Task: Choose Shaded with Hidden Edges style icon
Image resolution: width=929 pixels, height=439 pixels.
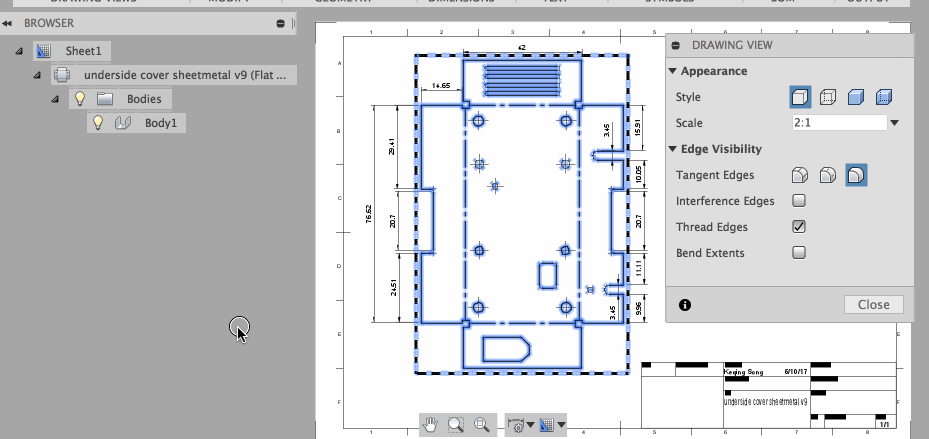Action: pyautogui.click(x=883, y=97)
